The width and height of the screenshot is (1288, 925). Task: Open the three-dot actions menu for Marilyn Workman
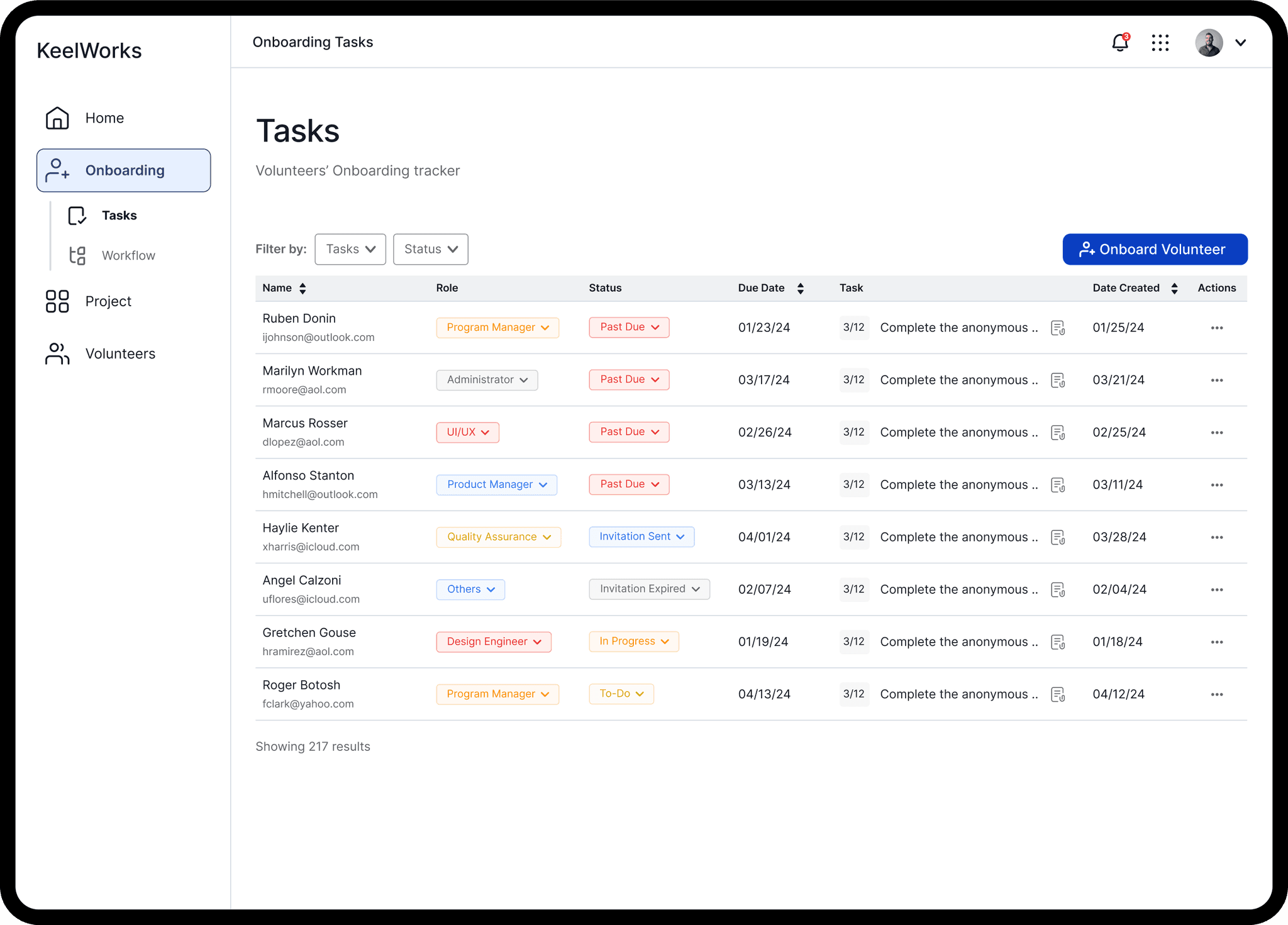[1216, 380]
